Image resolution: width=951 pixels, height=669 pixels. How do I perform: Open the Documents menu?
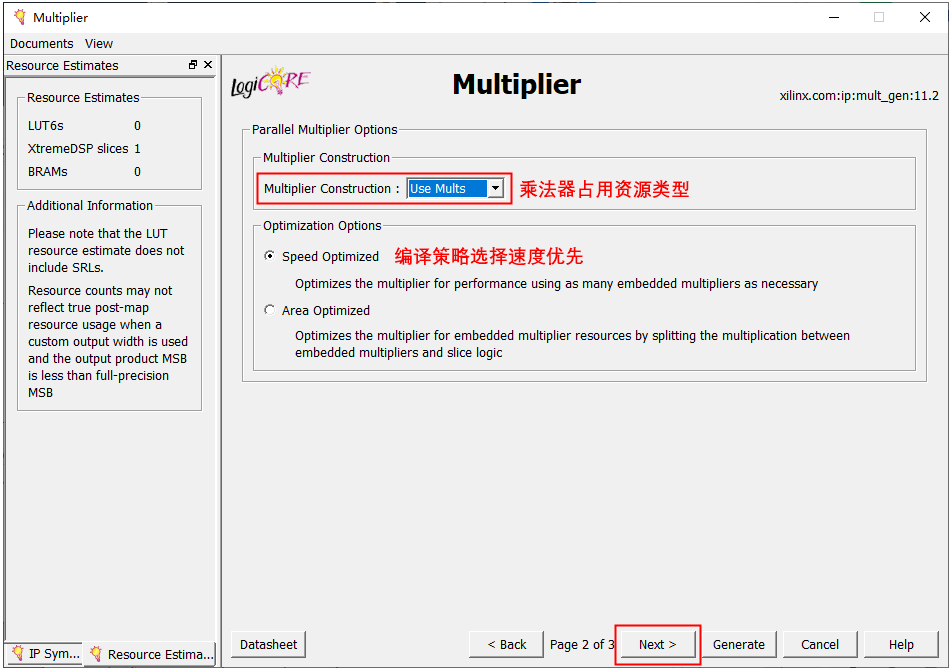pos(41,43)
